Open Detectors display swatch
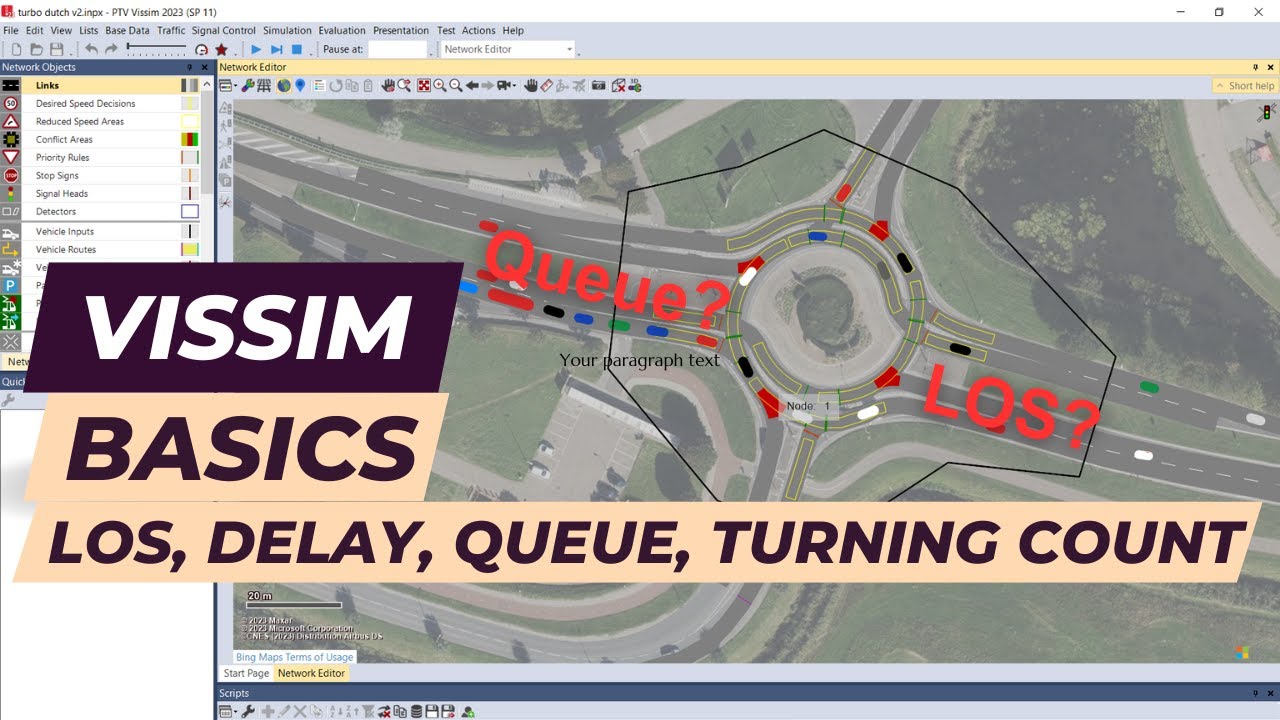Viewport: 1280px width, 720px height. coord(189,212)
